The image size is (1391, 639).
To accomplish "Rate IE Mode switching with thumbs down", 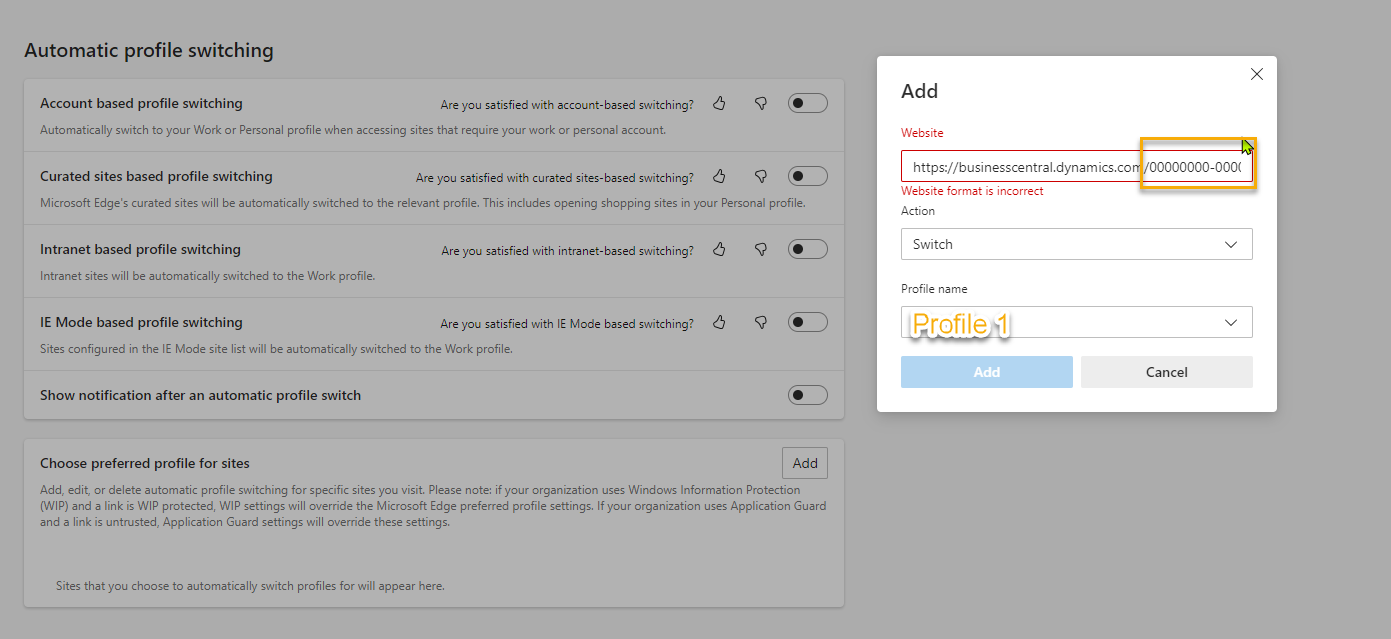I will point(761,321).
